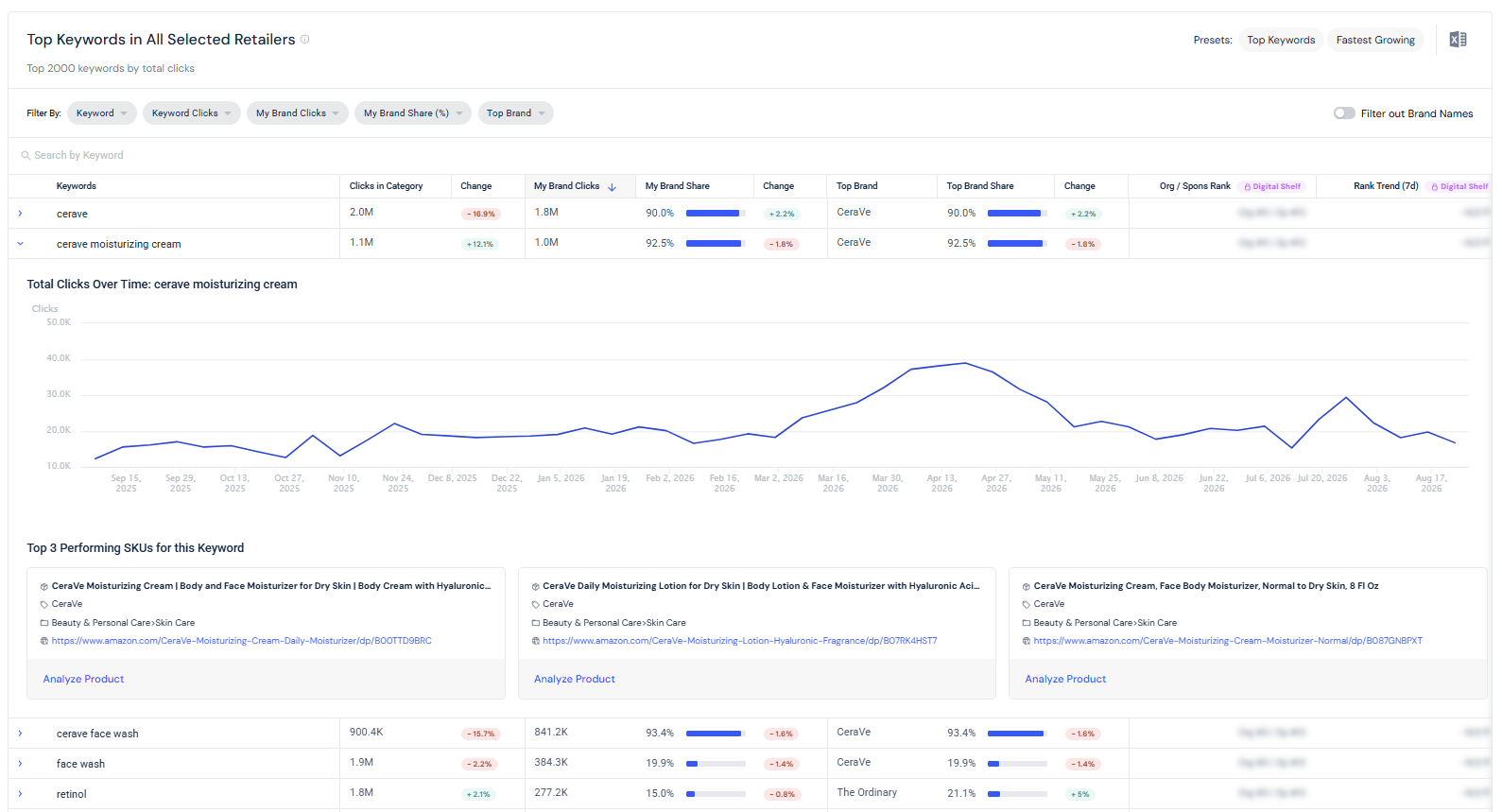Open the Amazon link ending in B07RK4HST7
Image resolution: width=1502 pixels, height=812 pixels.
(x=740, y=641)
